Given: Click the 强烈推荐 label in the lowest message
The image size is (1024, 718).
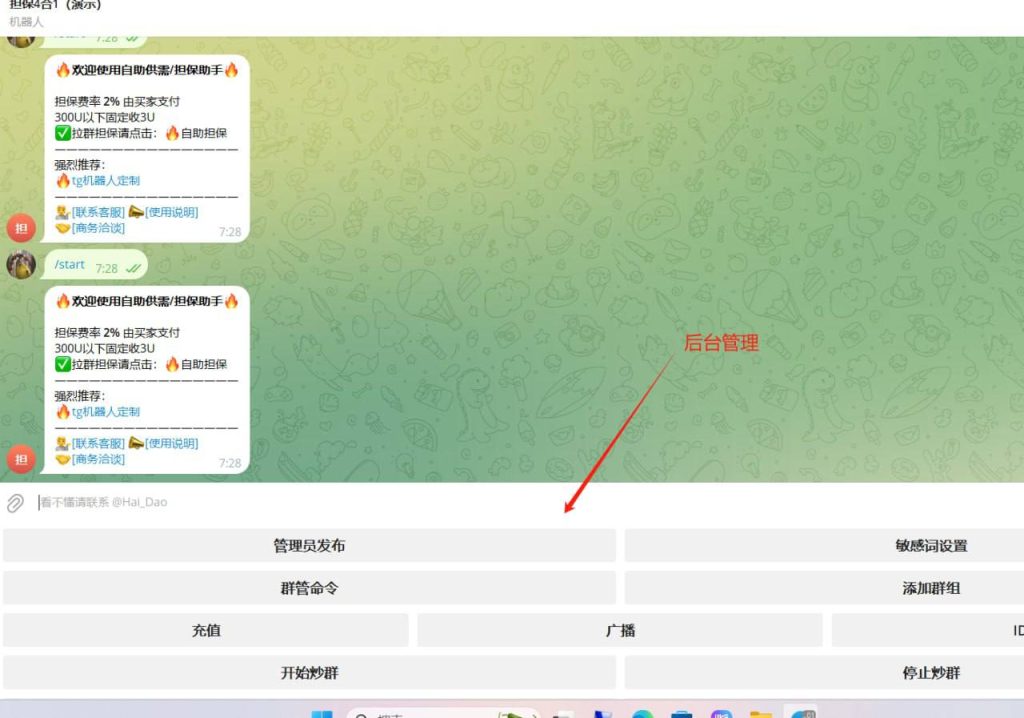Looking at the screenshot, I should coord(79,397).
